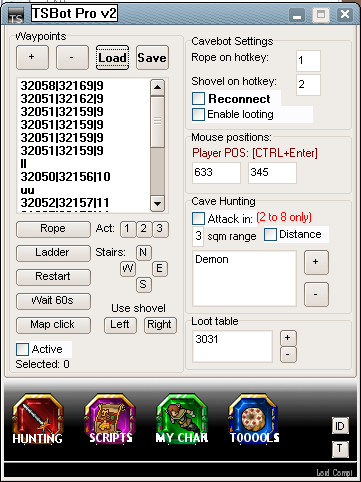Load a waypoints file
The height and width of the screenshot is (482, 361).
click(112, 58)
